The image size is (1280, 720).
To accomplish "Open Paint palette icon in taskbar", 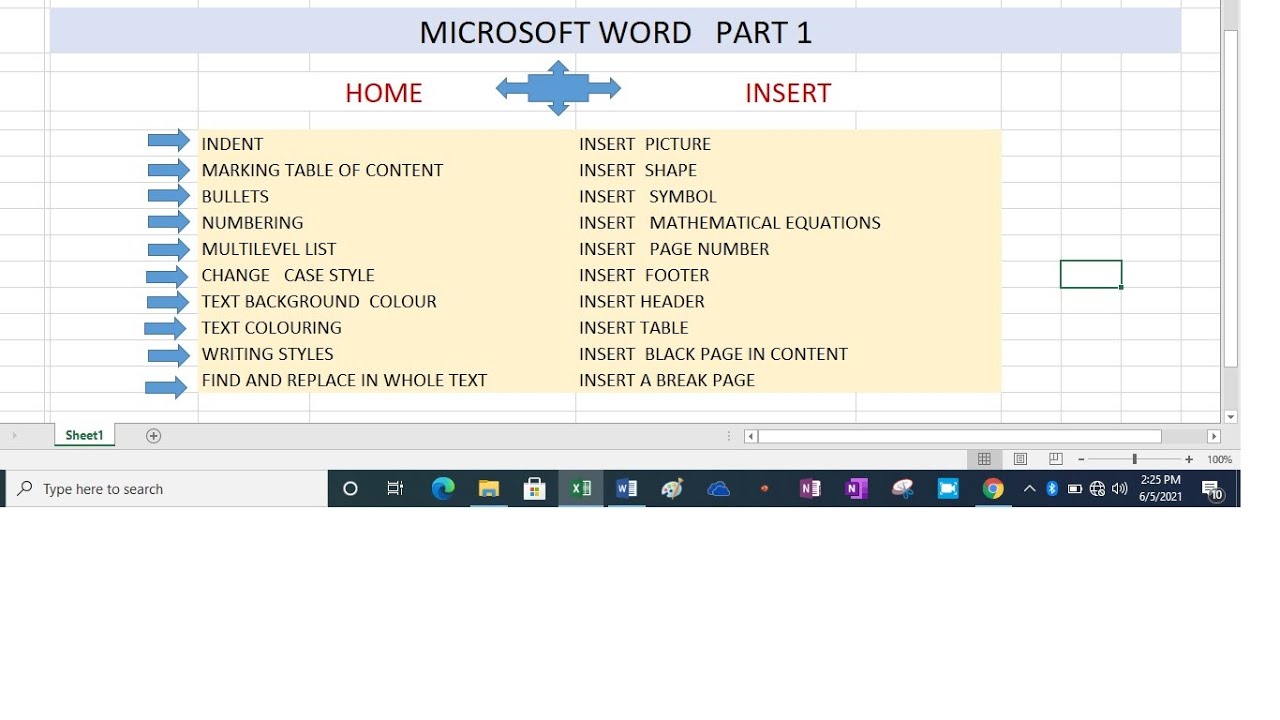I will tap(672, 489).
